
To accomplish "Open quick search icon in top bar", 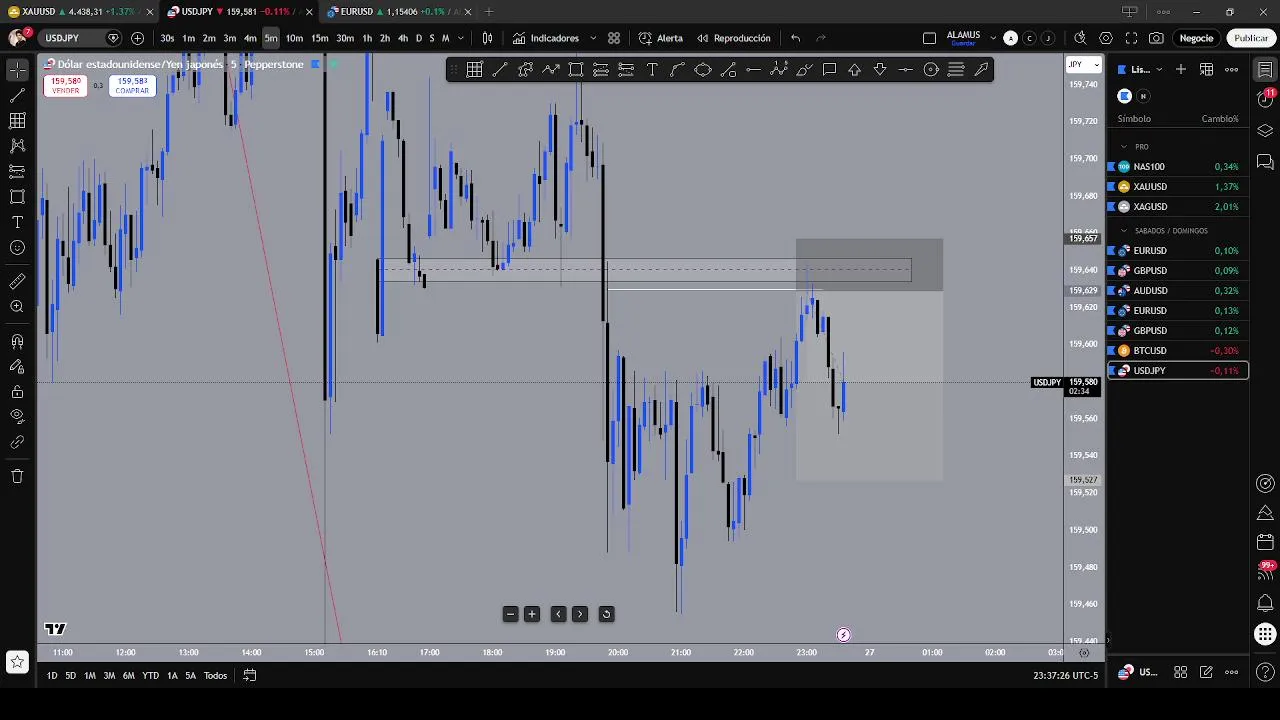I will click(1080, 38).
